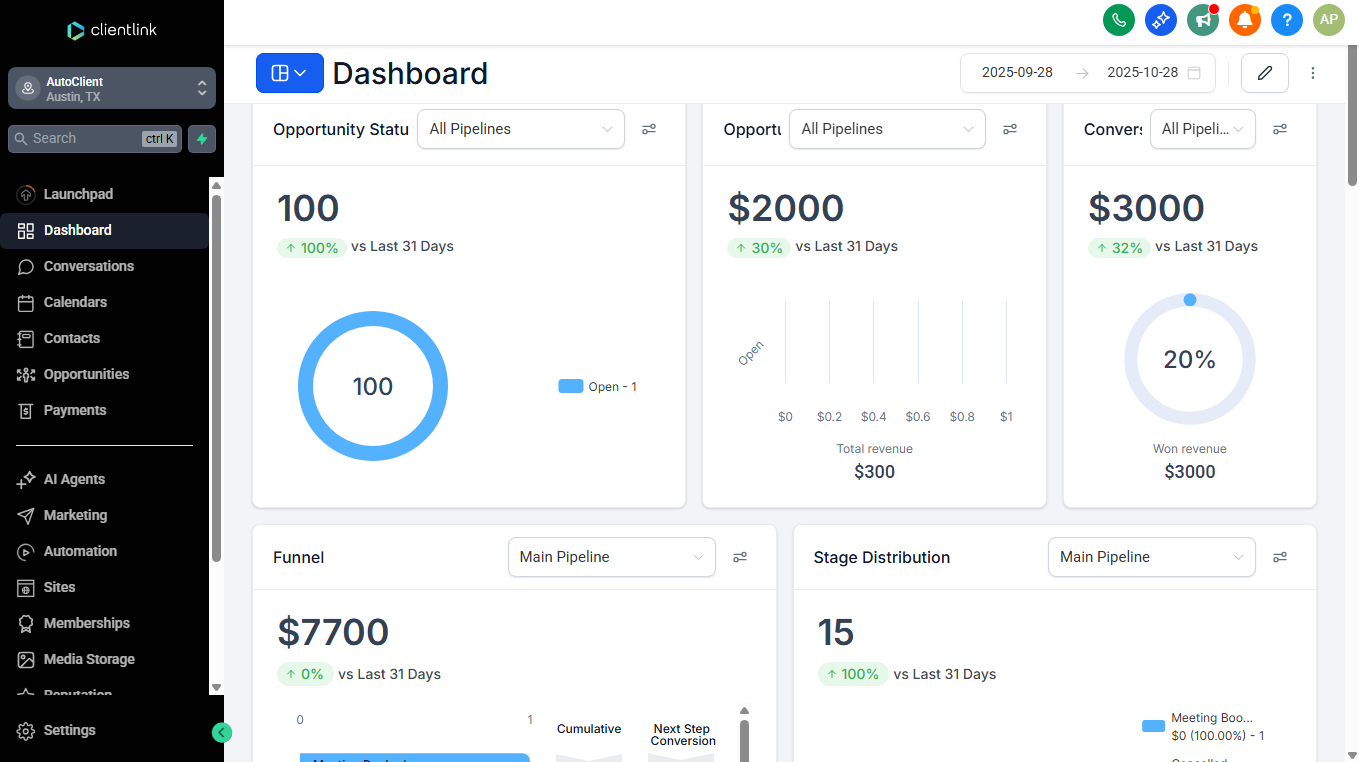
Task: Click the date range picker field
Action: pos(1088,73)
